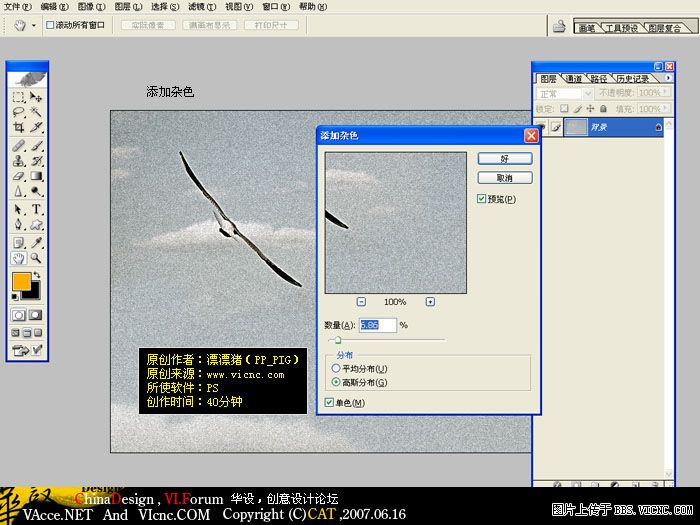This screenshot has height=525, width=700.
Task: Select the Magic Wand tool
Action: pos(36,112)
